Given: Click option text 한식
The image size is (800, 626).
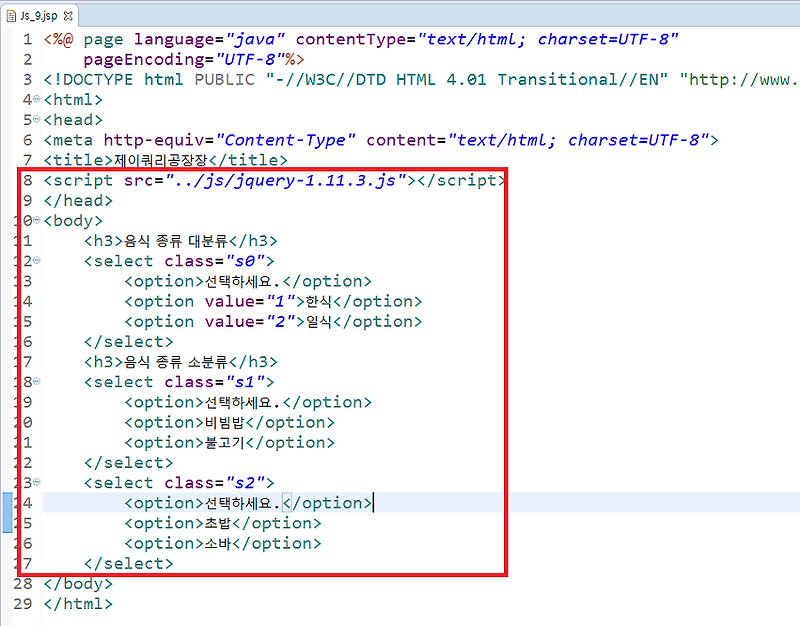Looking at the screenshot, I should (319, 302).
